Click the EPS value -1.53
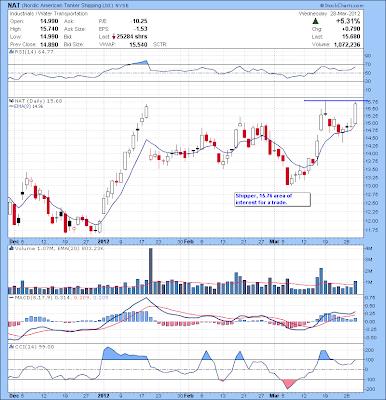The image size is (386, 400). 141,29
